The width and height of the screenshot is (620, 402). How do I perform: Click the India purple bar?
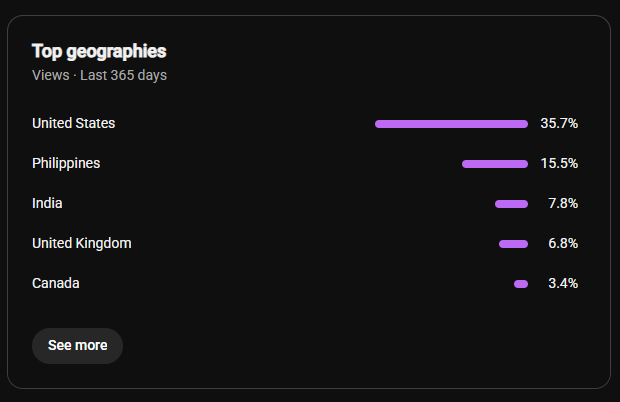click(x=511, y=204)
